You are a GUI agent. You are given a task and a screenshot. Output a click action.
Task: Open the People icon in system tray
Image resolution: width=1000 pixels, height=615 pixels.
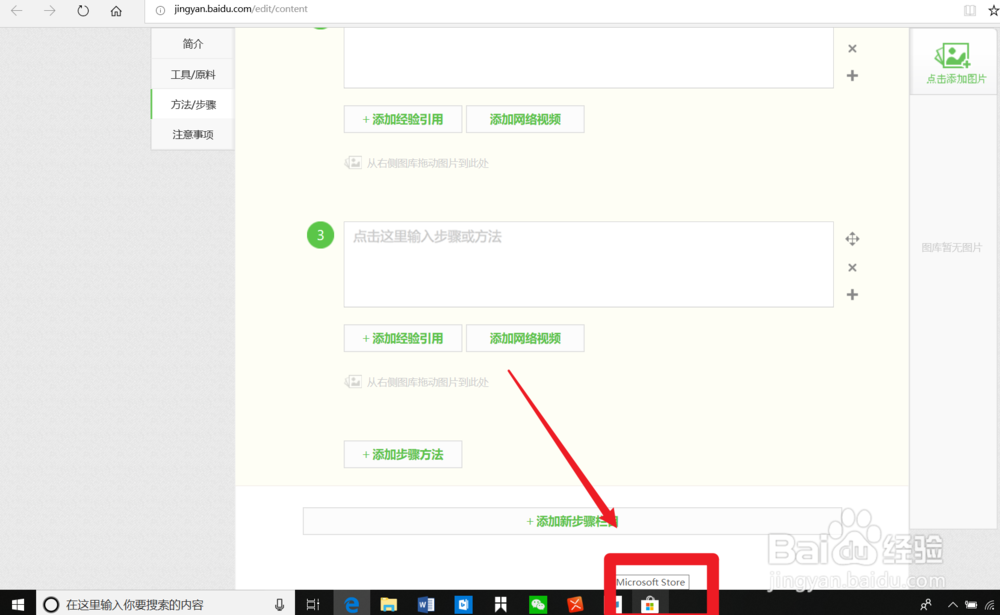pyautogui.click(x=926, y=604)
